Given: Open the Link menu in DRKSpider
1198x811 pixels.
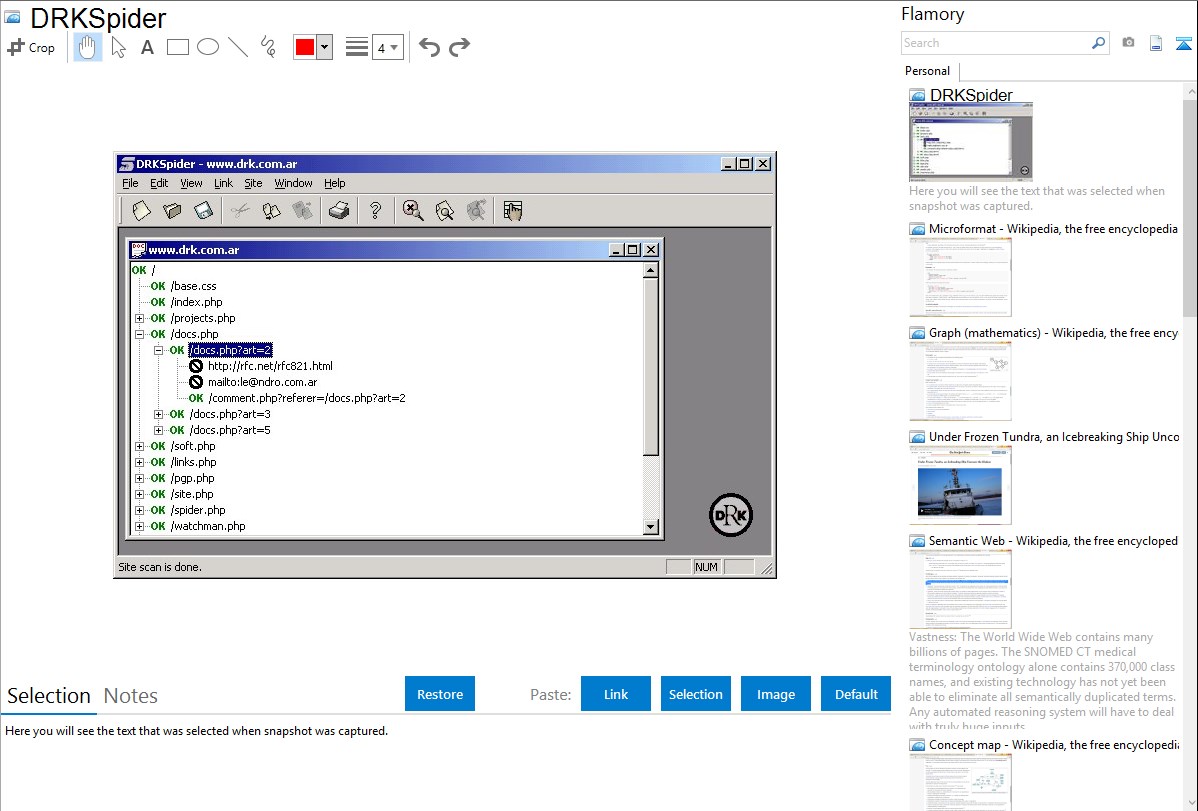Looking at the screenshot, I should [x=223, y=183].
